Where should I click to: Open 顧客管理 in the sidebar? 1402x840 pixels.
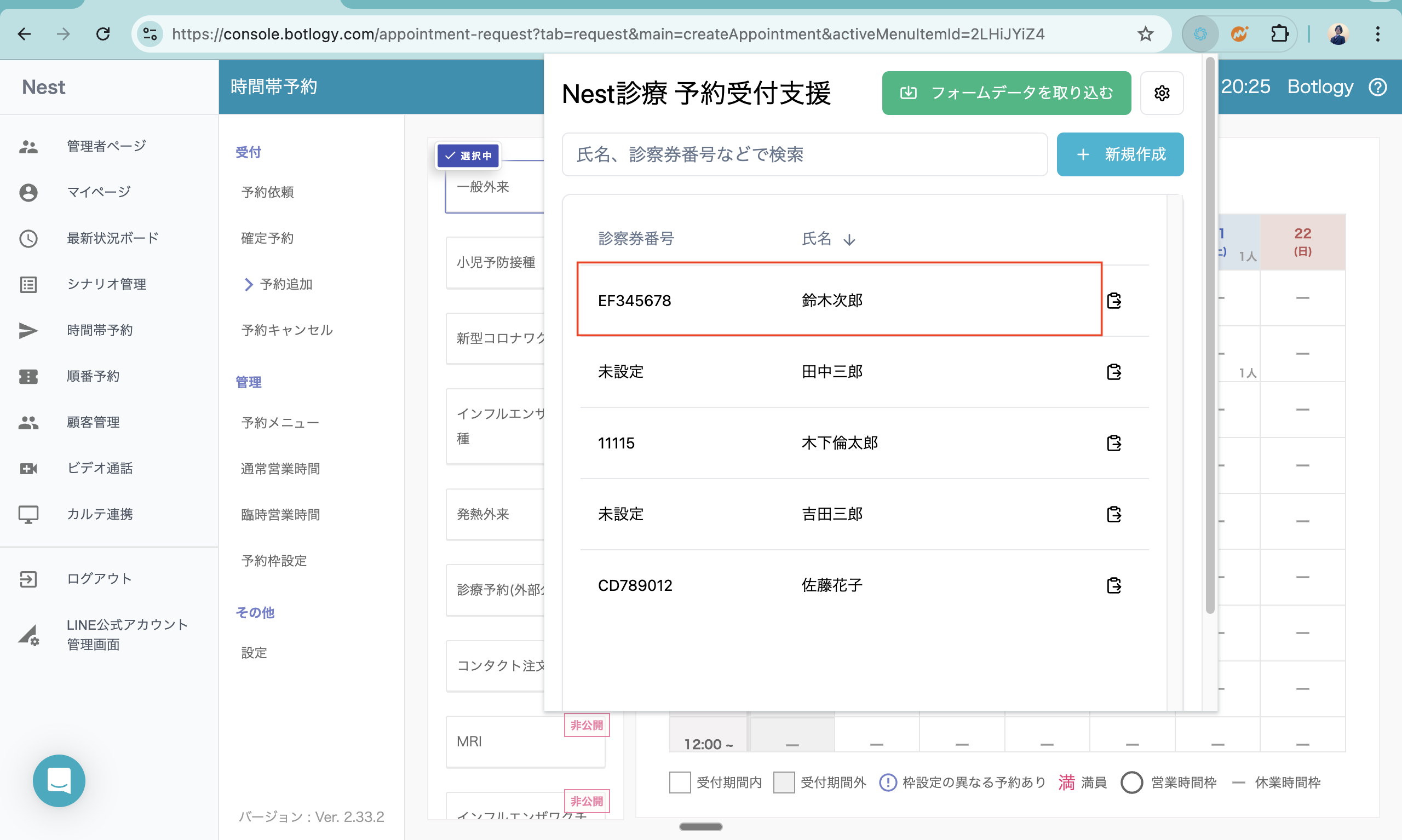pyautogui.click(x=93, y=422)
